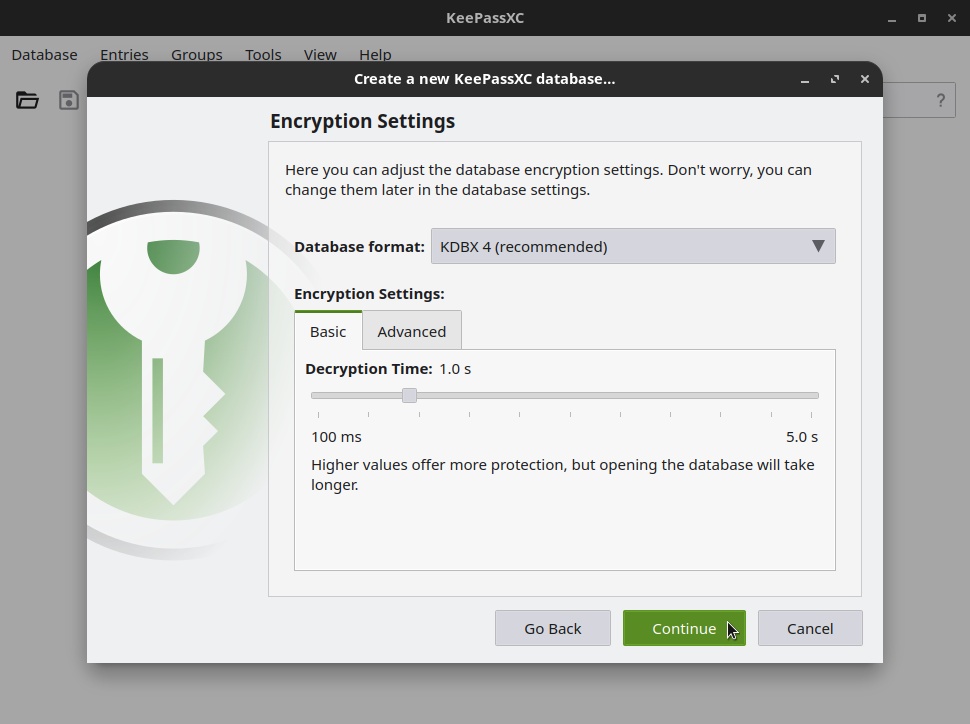Screen dimensions: 970x724
Task: Click the Go Back button
Action: (x=552, y=628)
